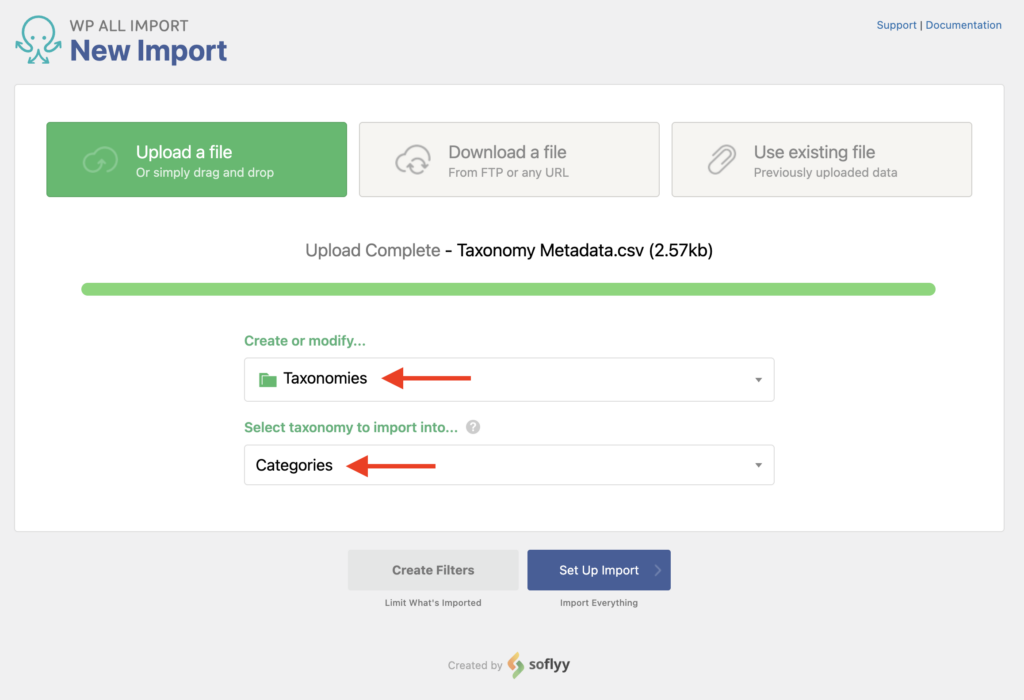Screen dimensions: 1024x700
Task: Click the green upload progress bar
Action: click(508, 288)
